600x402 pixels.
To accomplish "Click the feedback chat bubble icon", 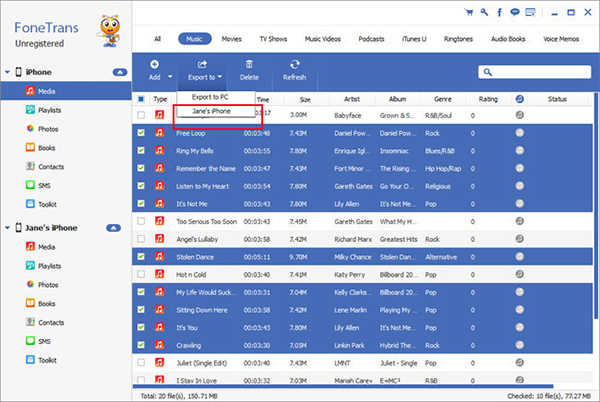I will pos(515,13).
